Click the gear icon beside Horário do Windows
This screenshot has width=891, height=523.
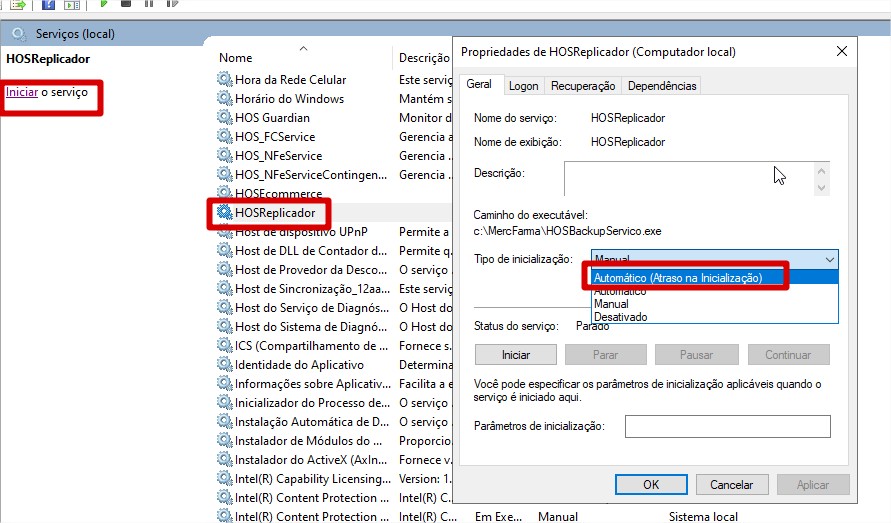pyautogui.click(x=225, y=99)
